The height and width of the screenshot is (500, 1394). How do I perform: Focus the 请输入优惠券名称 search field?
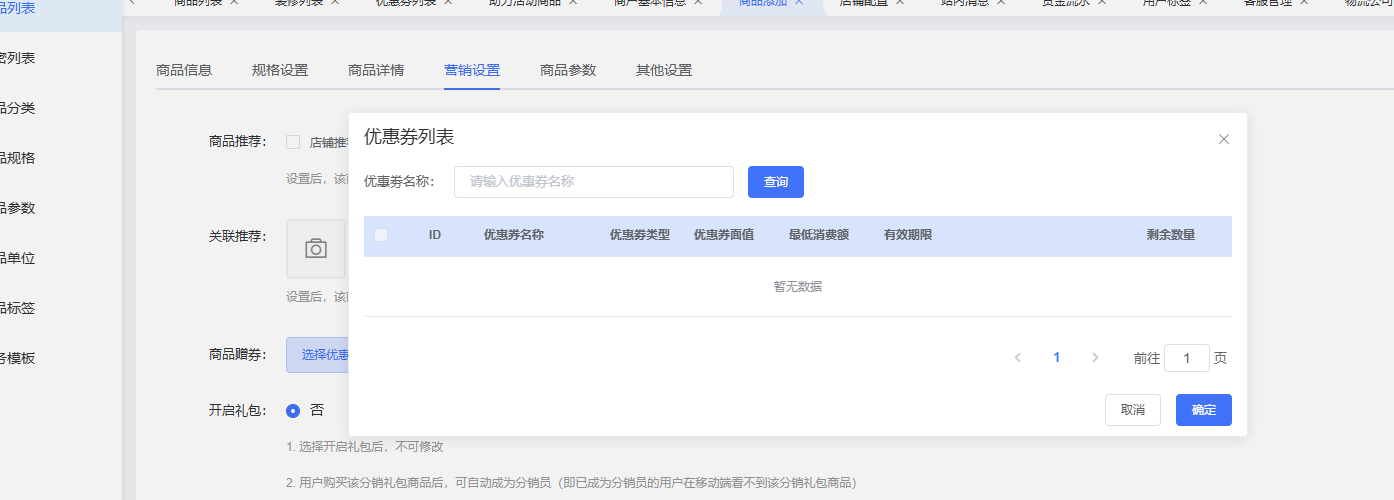pos(593,182)
